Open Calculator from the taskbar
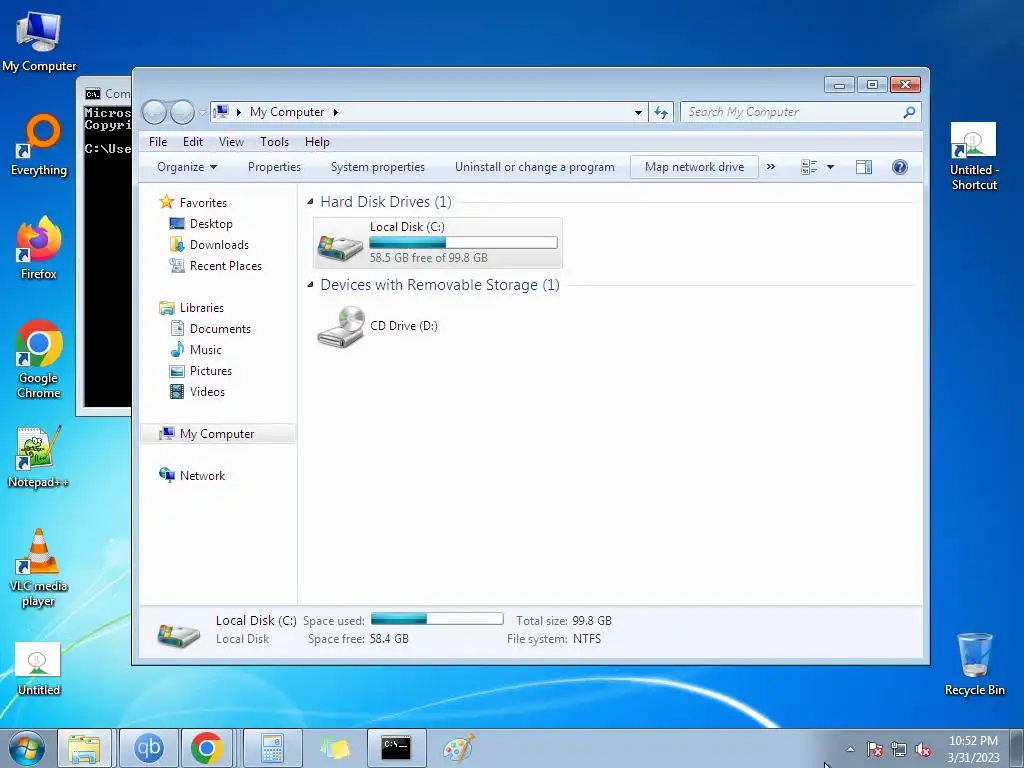This screenshot has width=1024, height=768. (272, 748)
